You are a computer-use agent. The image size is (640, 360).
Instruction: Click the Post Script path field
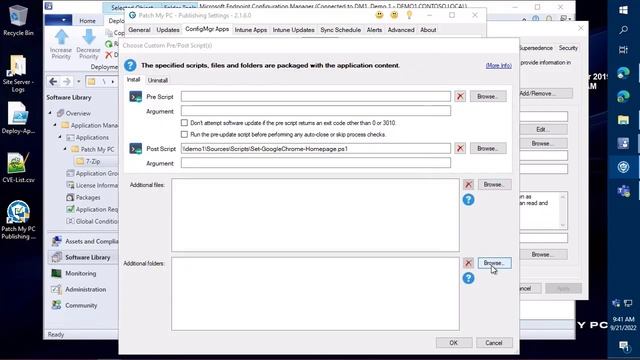coord(316,148)
